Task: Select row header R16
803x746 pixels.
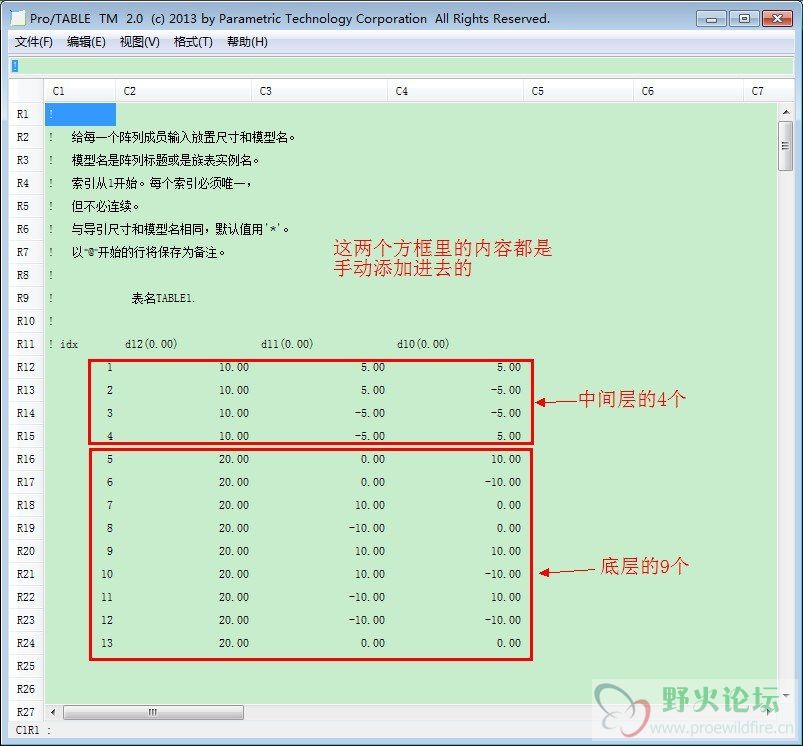Action: [x=26, y=459]
